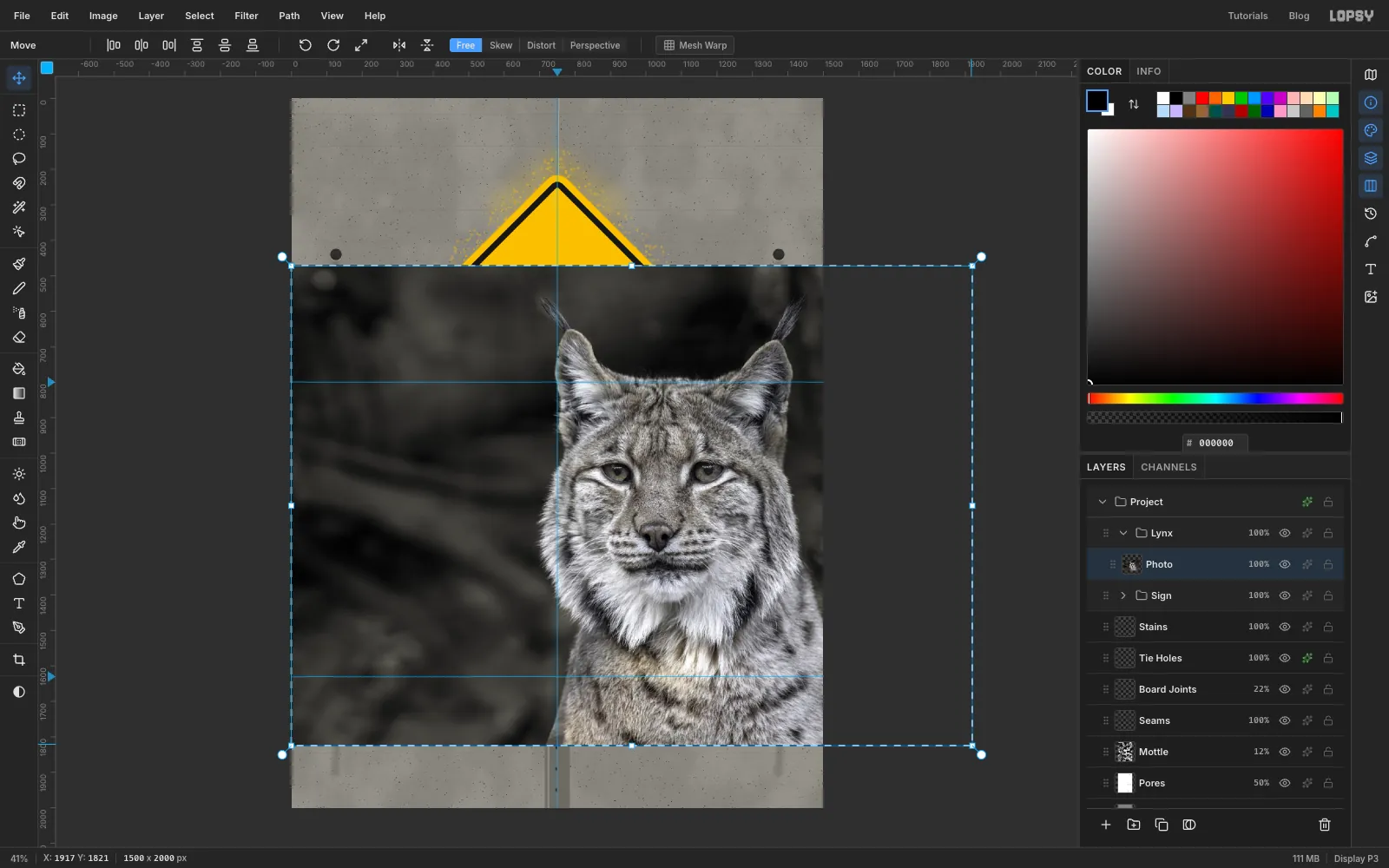The image size is (1389, 868).
Task: Select the Magic Wand tool
Action: pyautogui.click(x=19, y=207)
